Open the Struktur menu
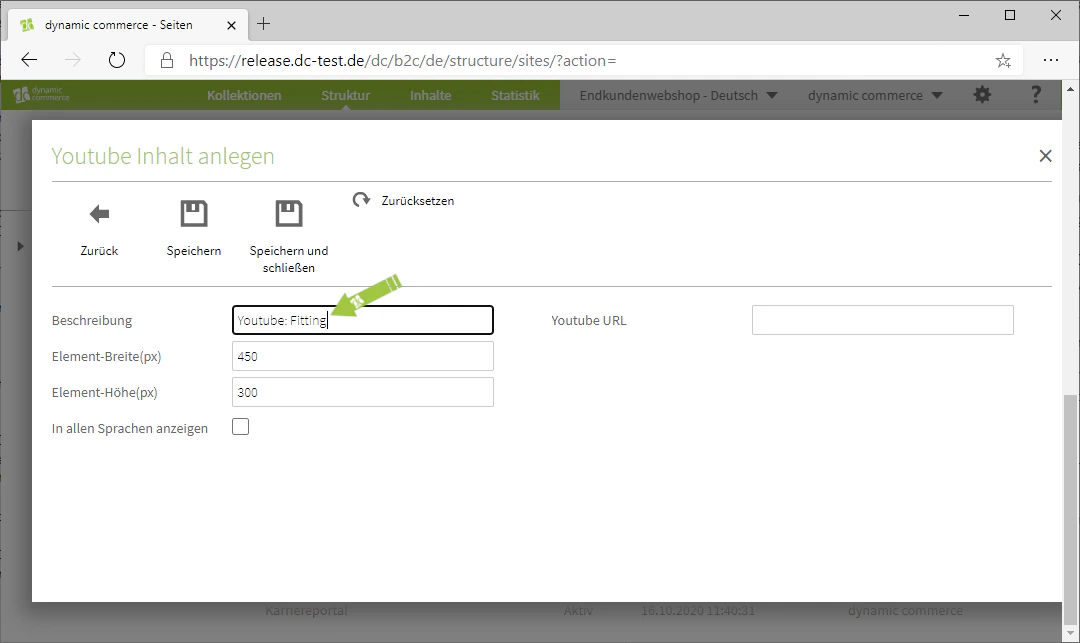Screen dimensions: 1080x643 (345, 95)
